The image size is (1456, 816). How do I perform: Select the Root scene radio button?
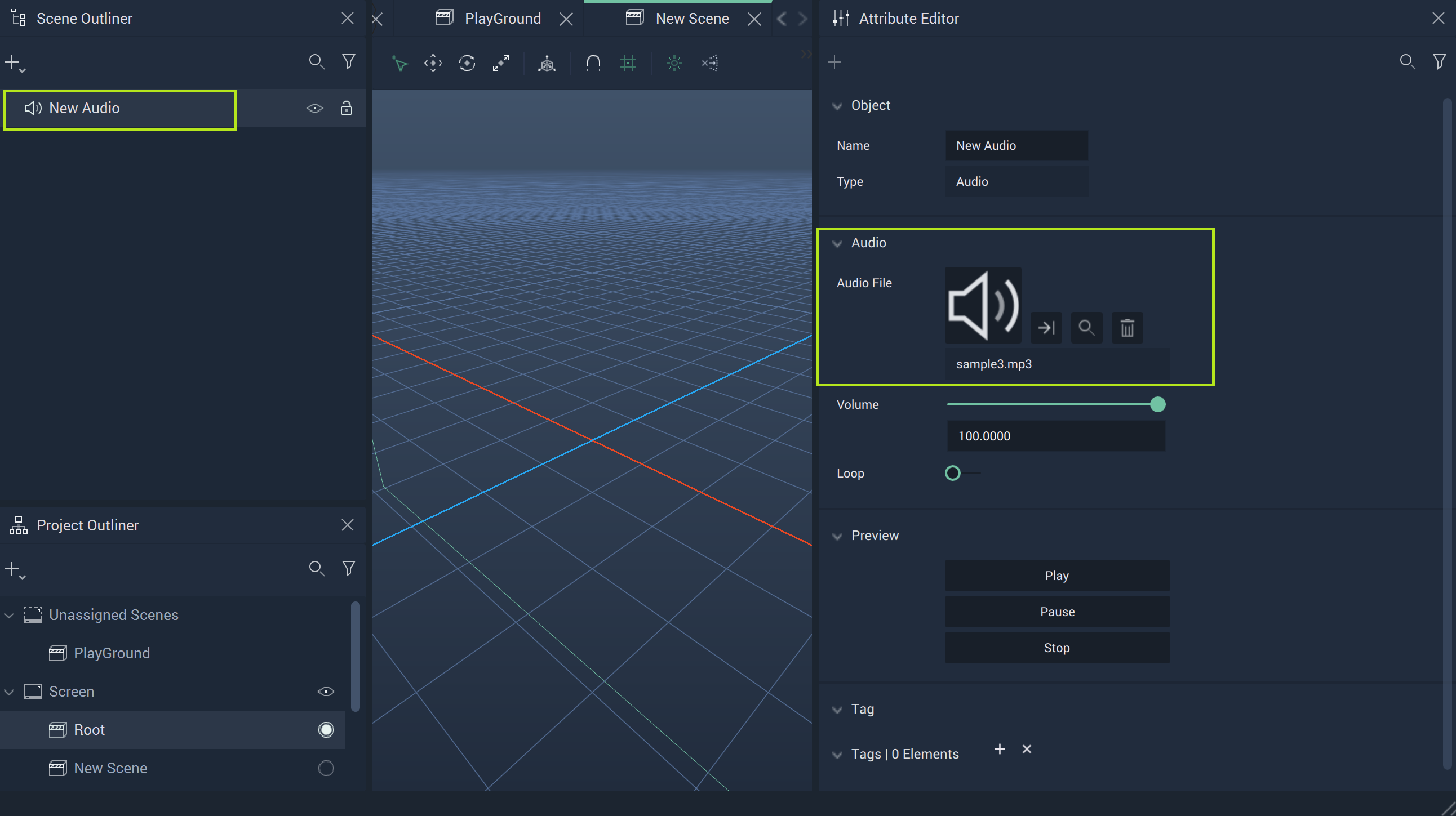tap(326, 730)
